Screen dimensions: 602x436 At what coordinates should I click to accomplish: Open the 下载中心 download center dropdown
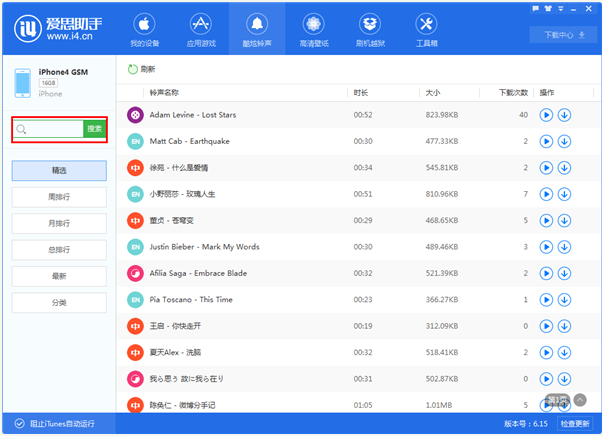pos(562,35)
